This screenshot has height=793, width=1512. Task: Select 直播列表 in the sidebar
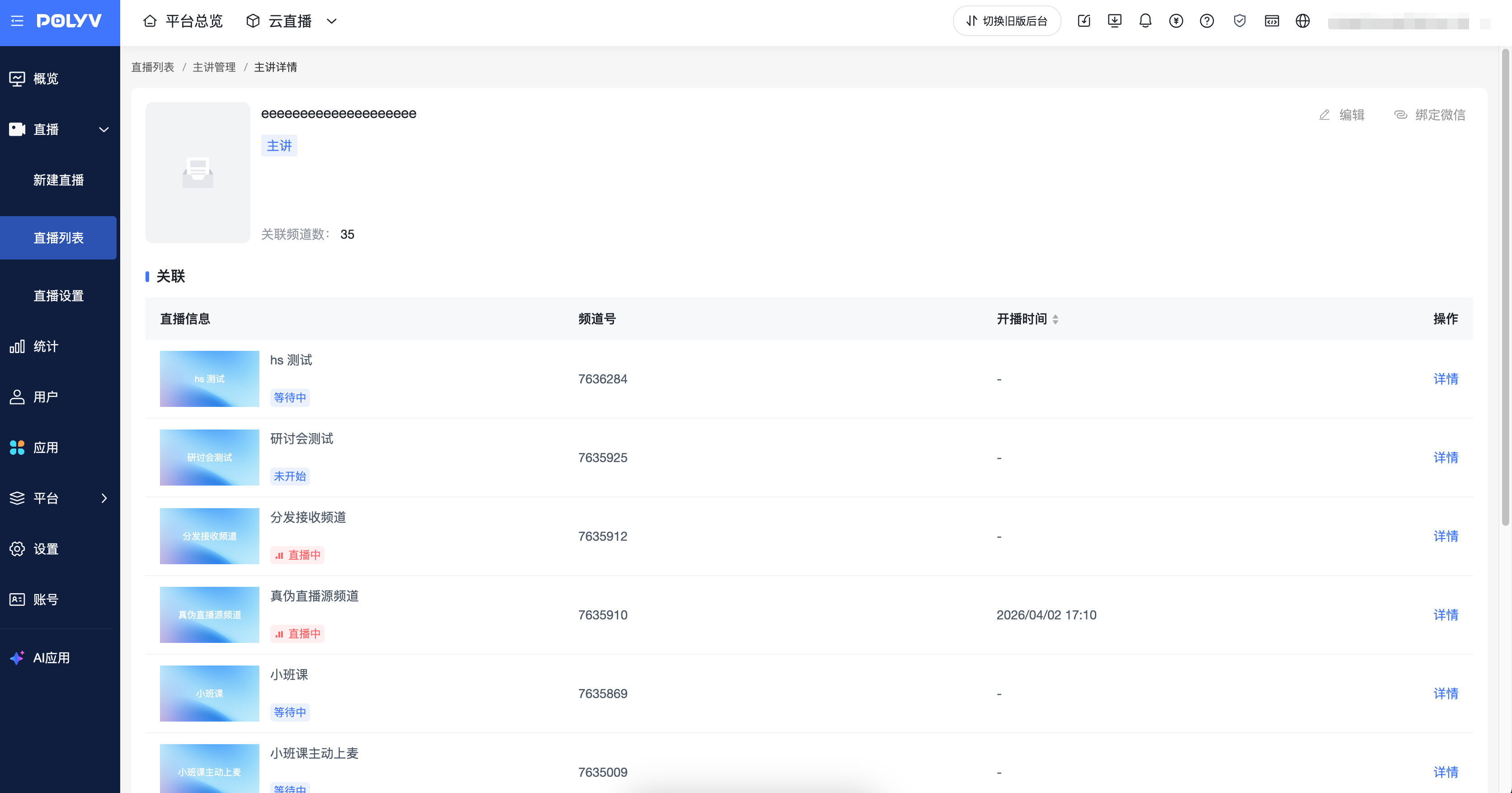(59, 237)
